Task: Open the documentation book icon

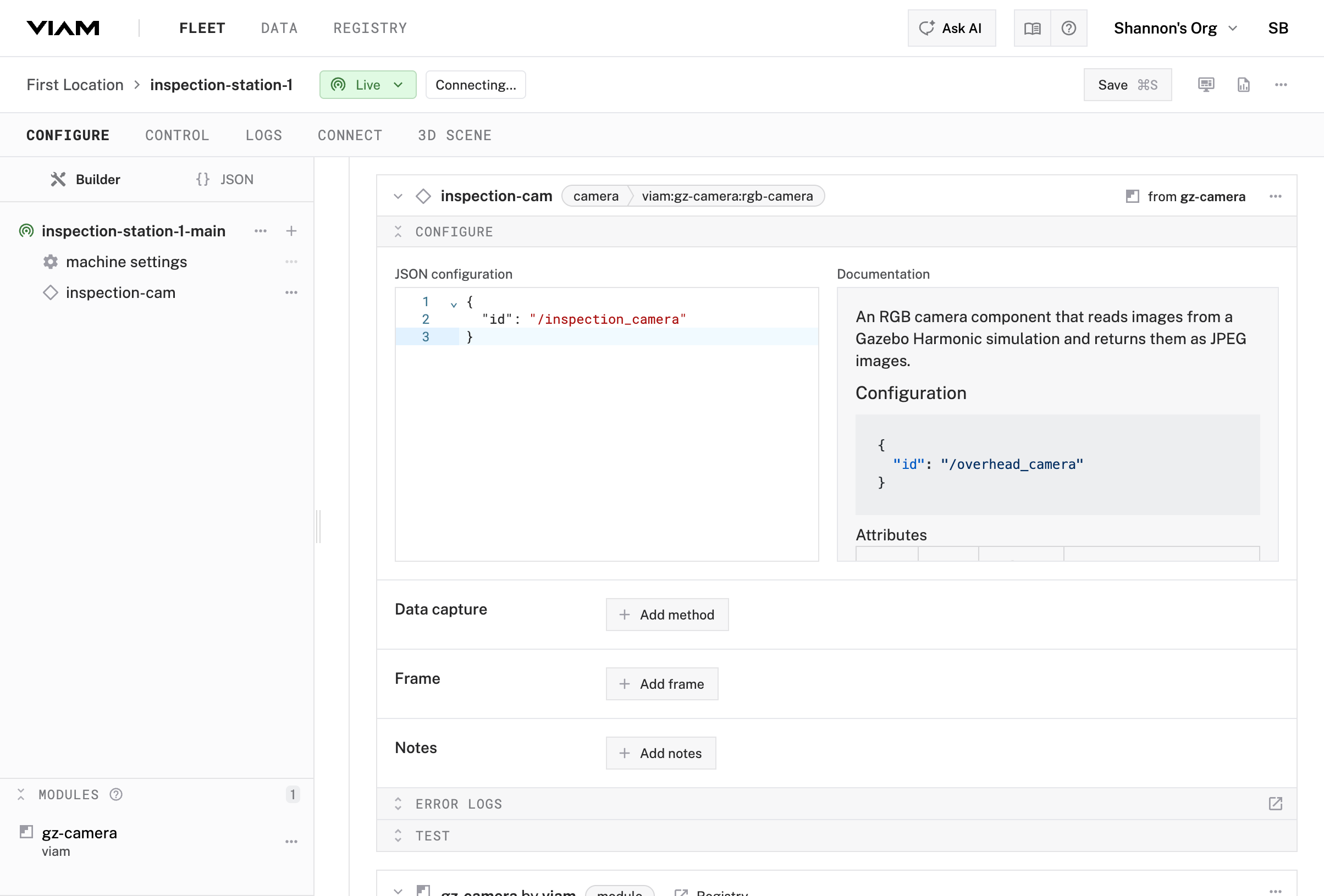Action: coord(1031,28)
